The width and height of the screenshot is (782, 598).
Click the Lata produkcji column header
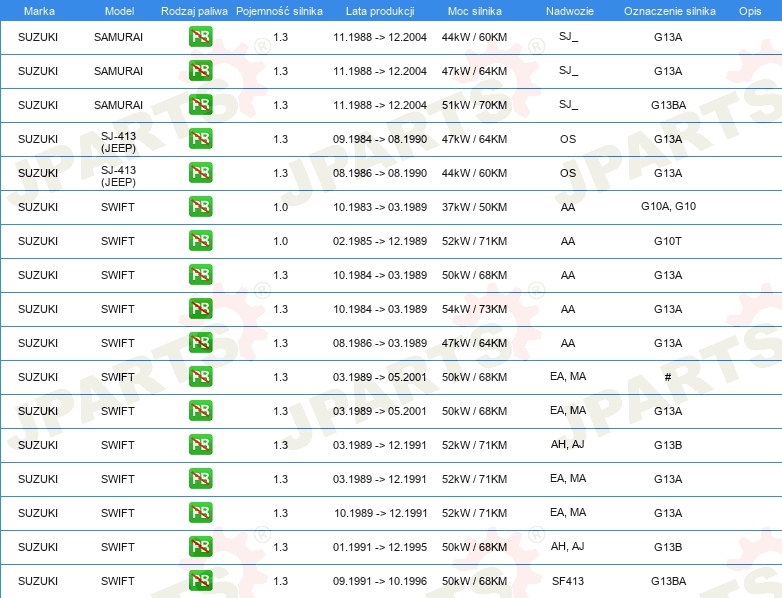click(380, 11)
